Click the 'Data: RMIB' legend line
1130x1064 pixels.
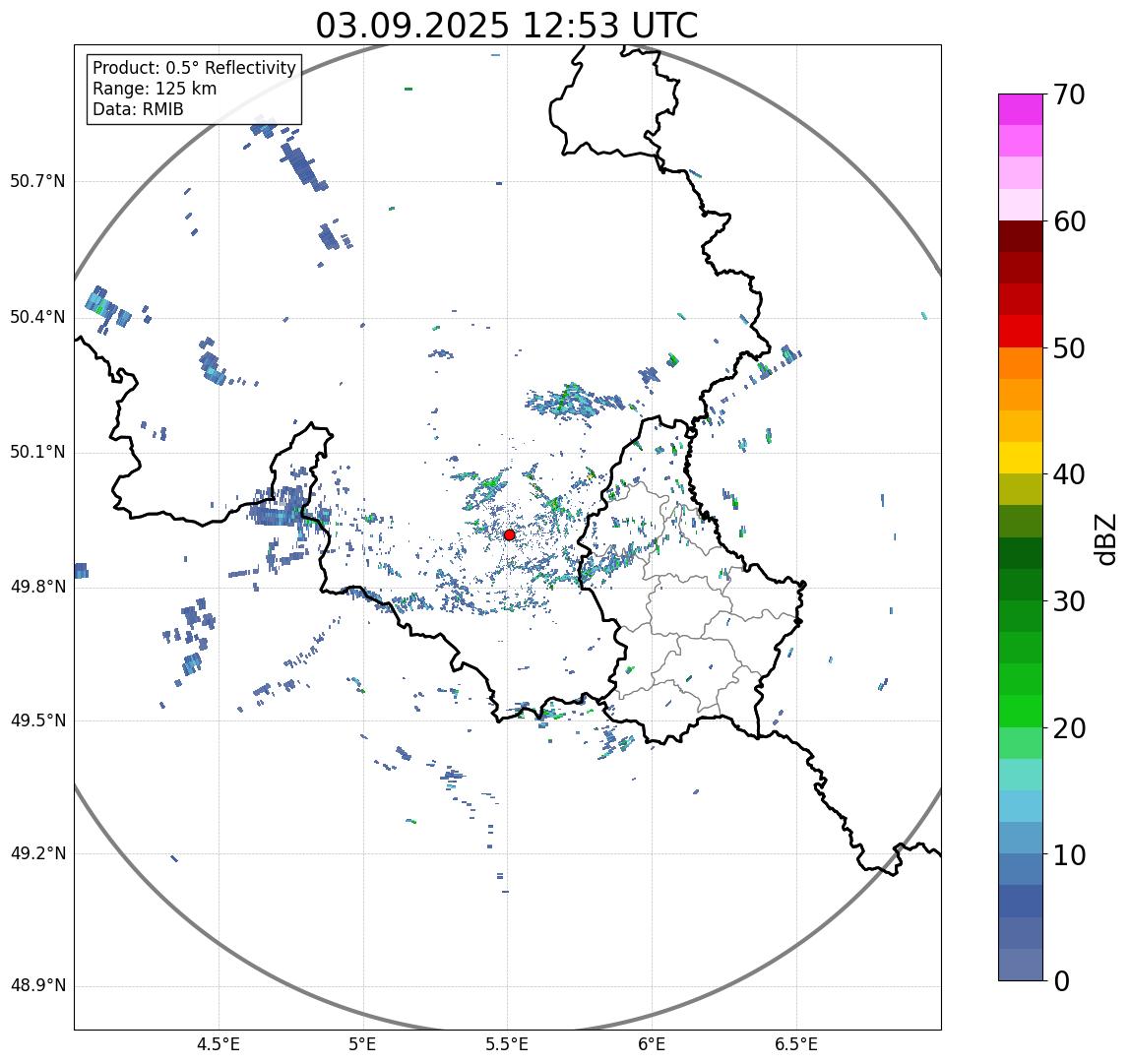click(139, 109)
